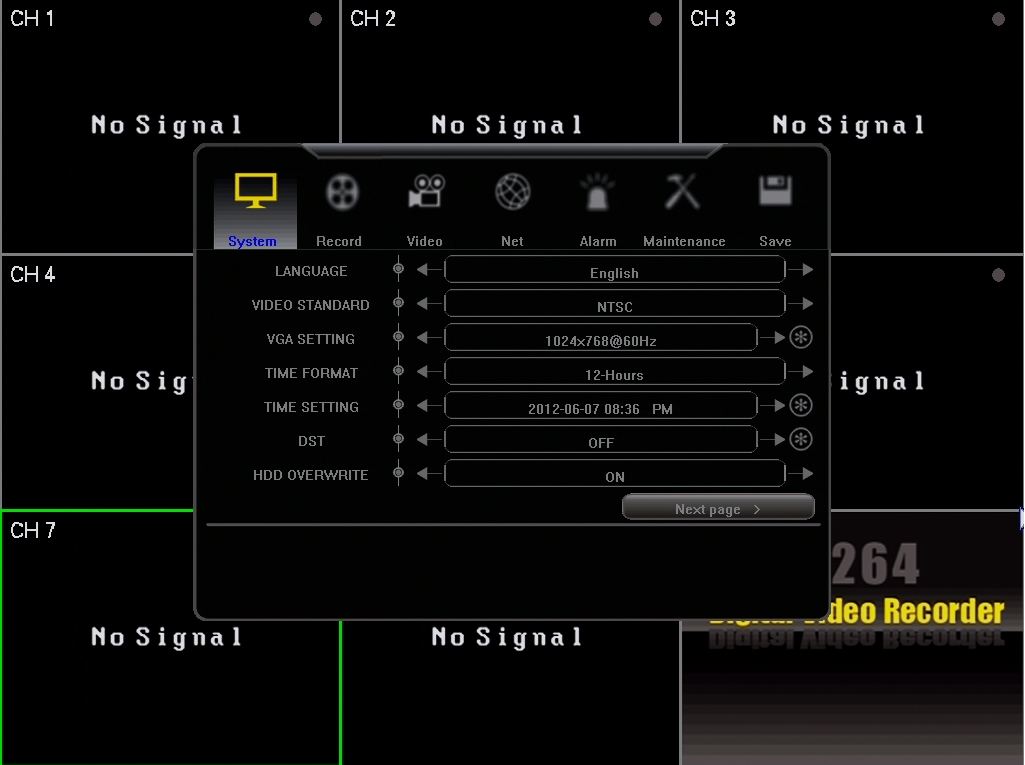Image resolution: width=1025 pixels, height=765 pixels.
Task: Select next TIME FORMAT right arrow
Action: [801, 371]
